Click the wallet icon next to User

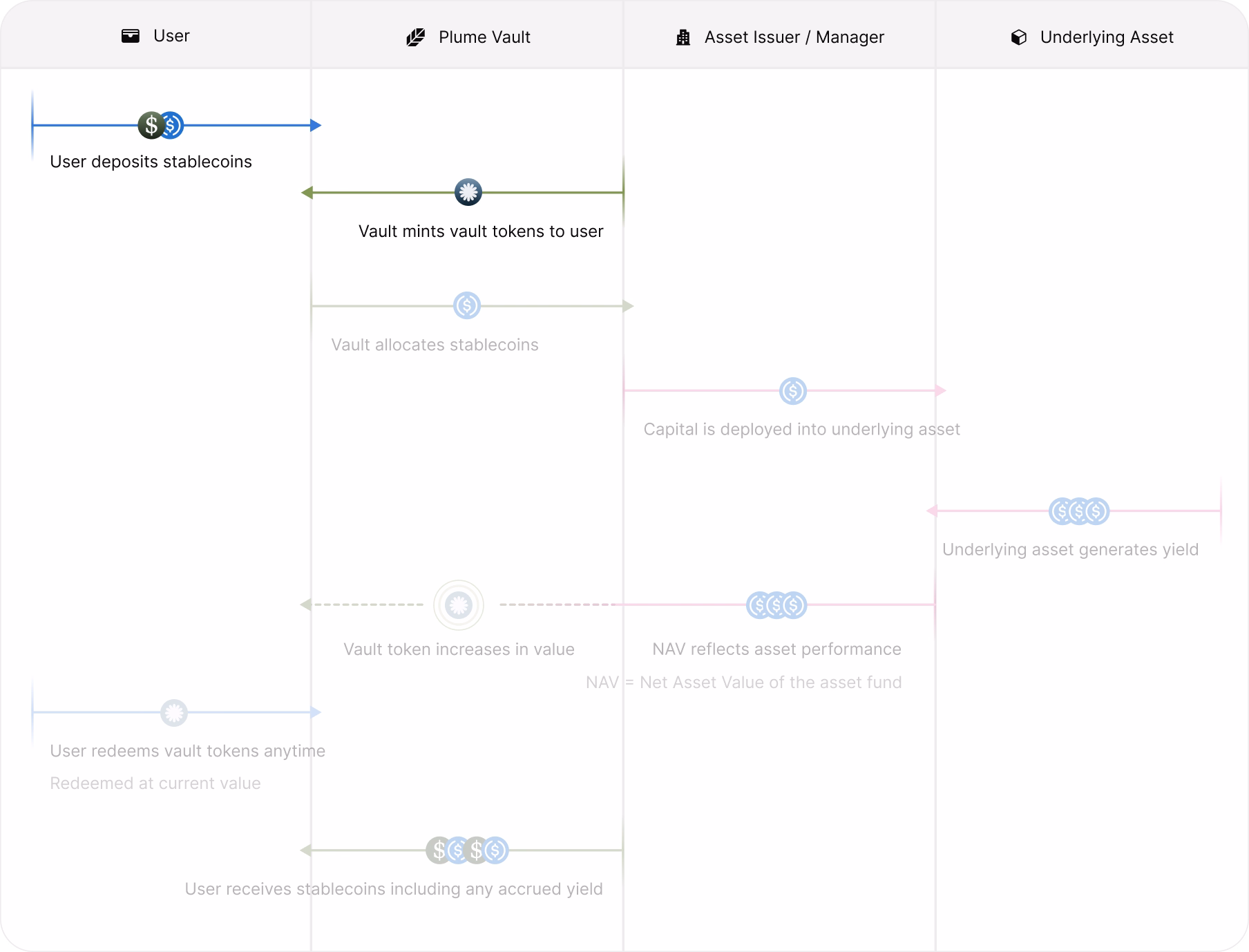tap(131, 36)
